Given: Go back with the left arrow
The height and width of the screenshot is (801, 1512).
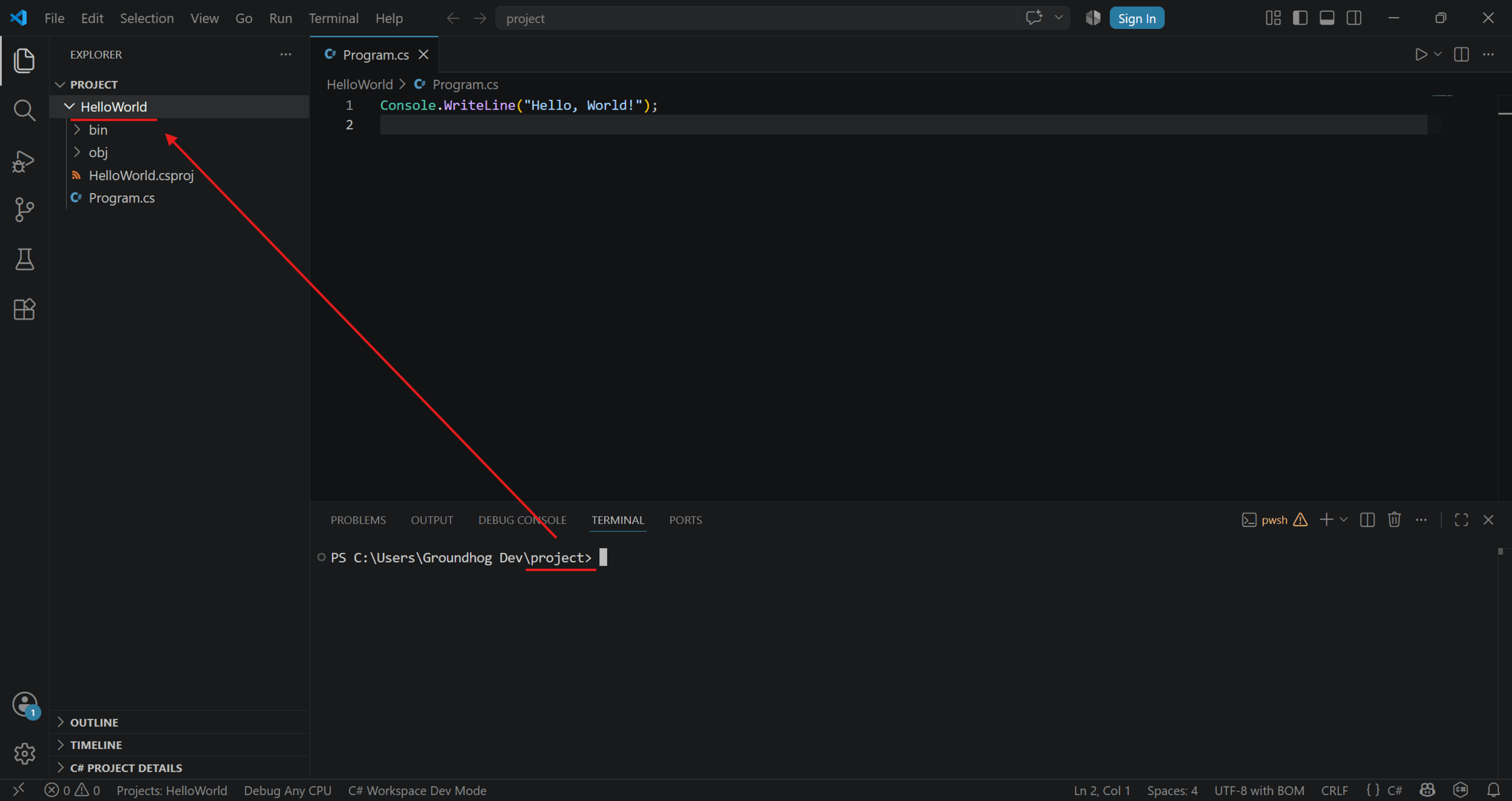Looking at the screenshot, I should tap(453, 18).
